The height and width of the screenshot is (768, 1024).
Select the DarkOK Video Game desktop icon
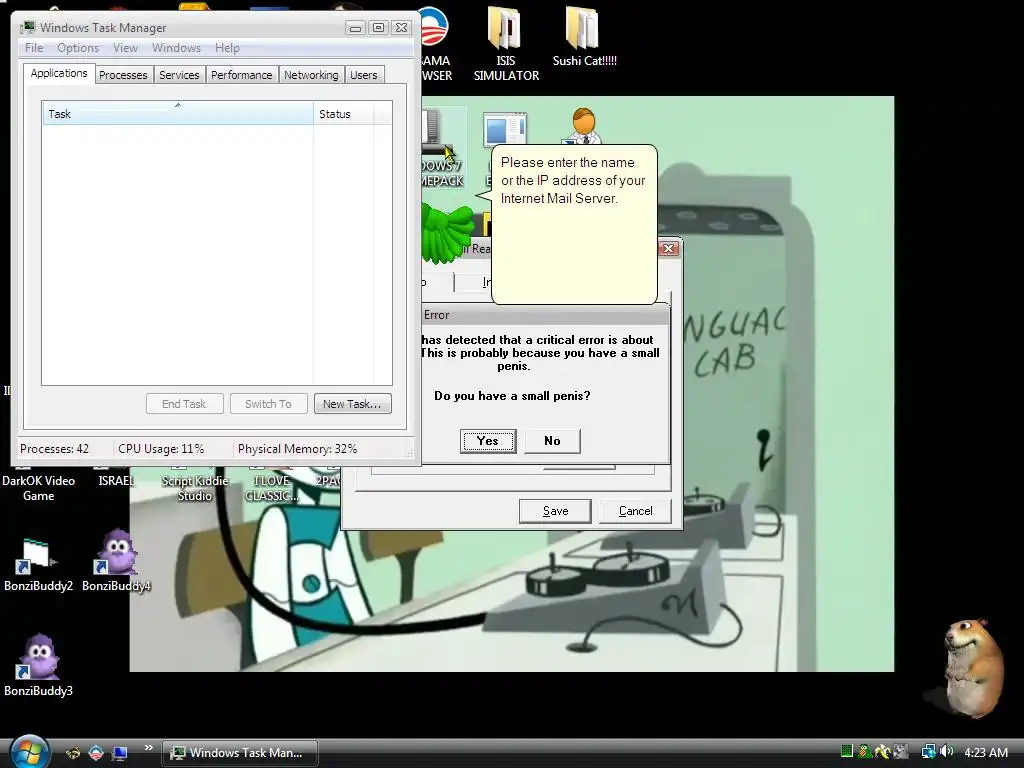coord(39,488)
